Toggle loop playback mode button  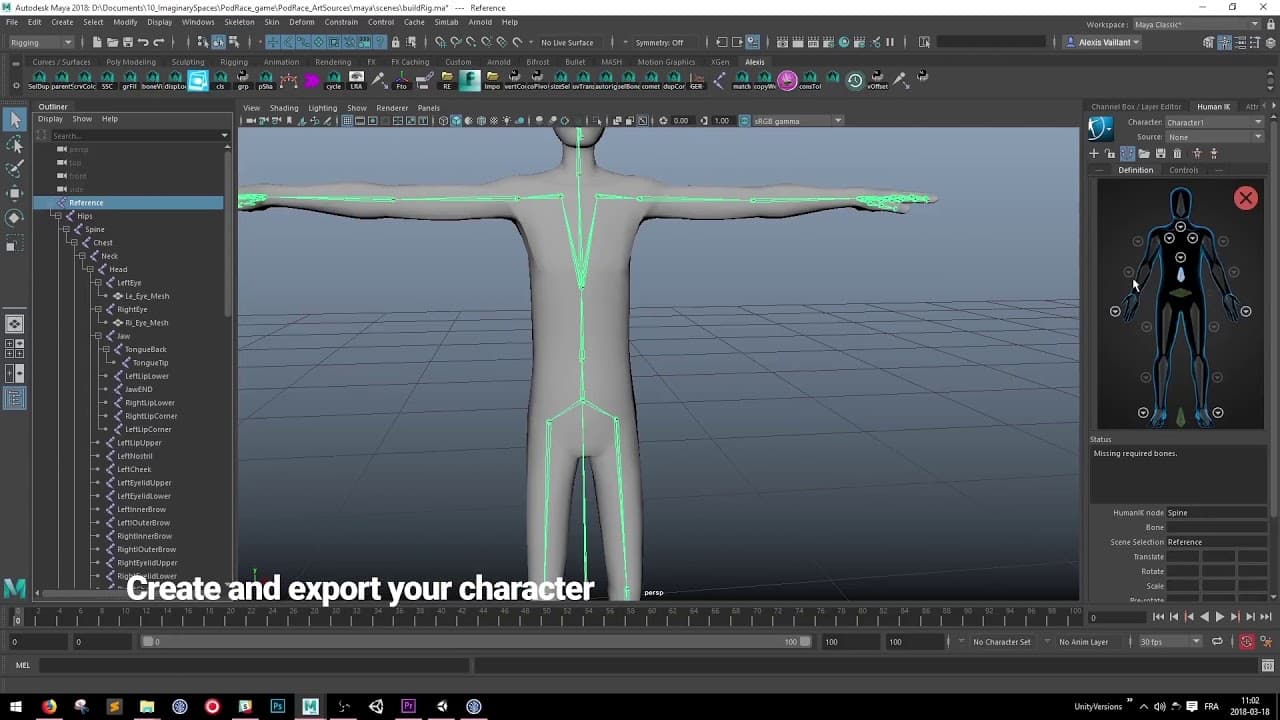coord(1217,642)
